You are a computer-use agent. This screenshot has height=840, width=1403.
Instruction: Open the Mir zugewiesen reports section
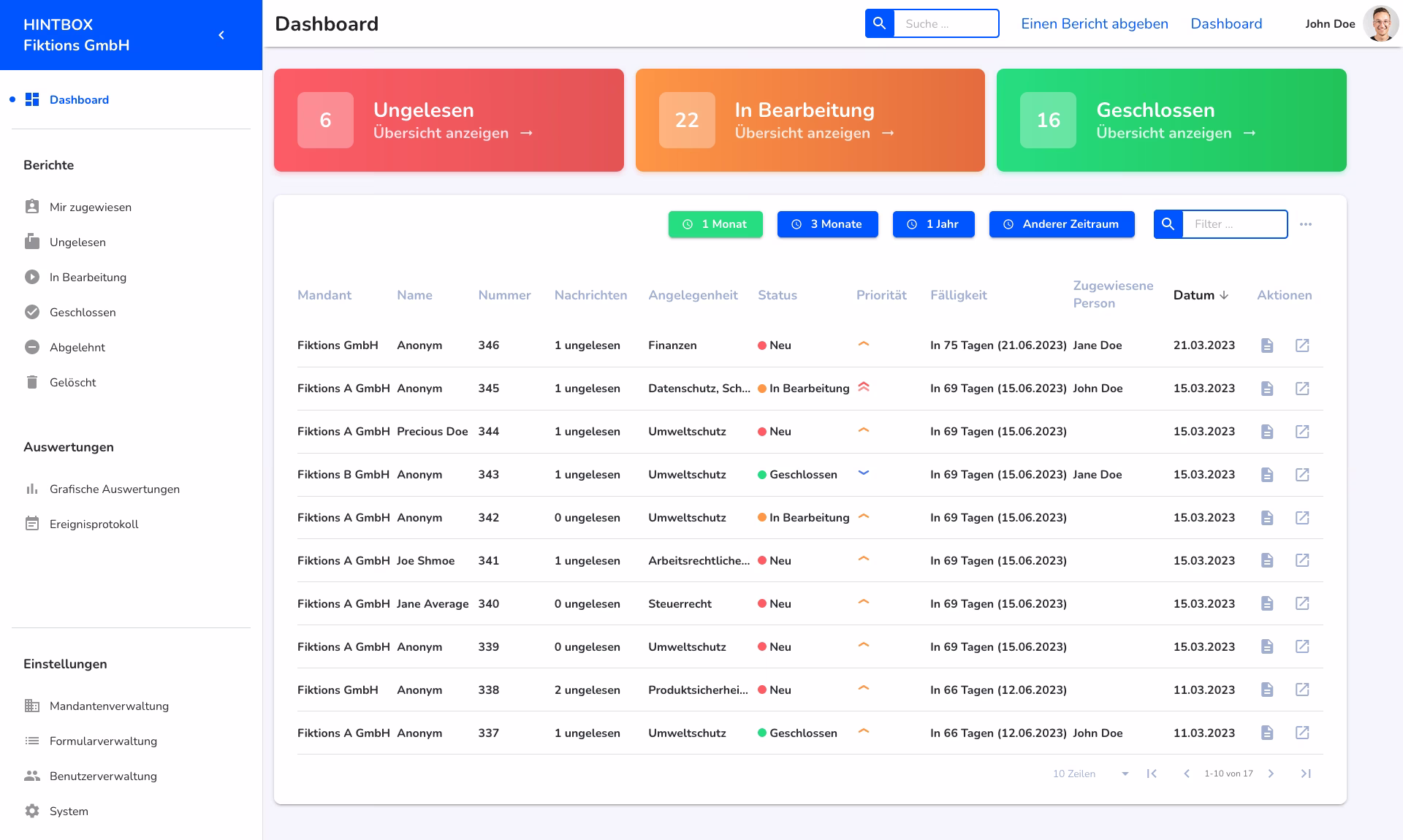coord(90,207)
